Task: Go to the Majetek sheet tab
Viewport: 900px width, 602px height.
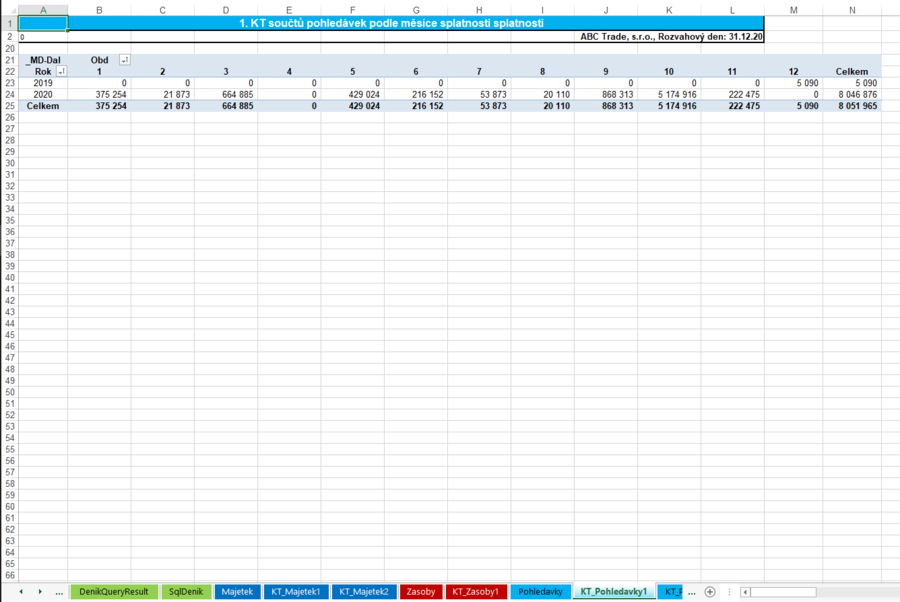Action: tap(237, 592)
